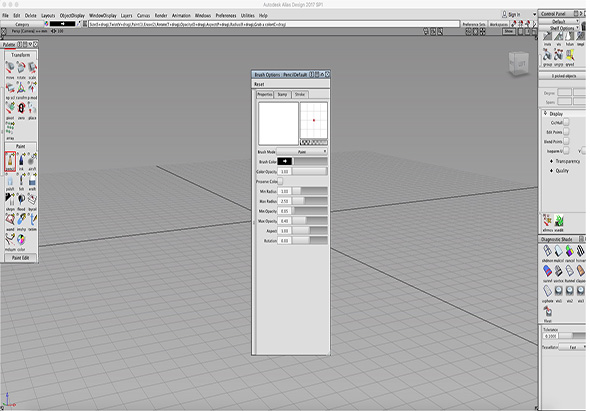This screenshot has height=411, width=590.
Task: Switch to the Stamp tab
Action: 282,94
